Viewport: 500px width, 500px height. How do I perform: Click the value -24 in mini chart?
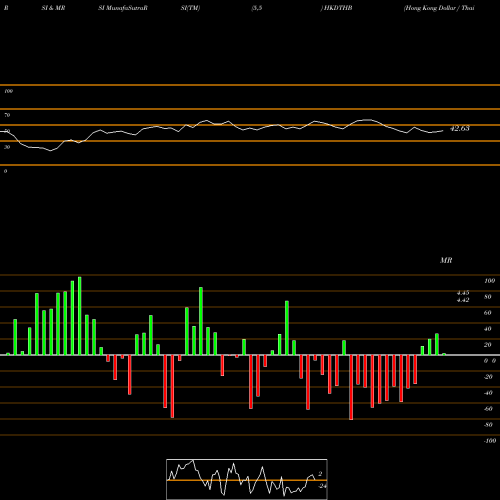point(322,486)
